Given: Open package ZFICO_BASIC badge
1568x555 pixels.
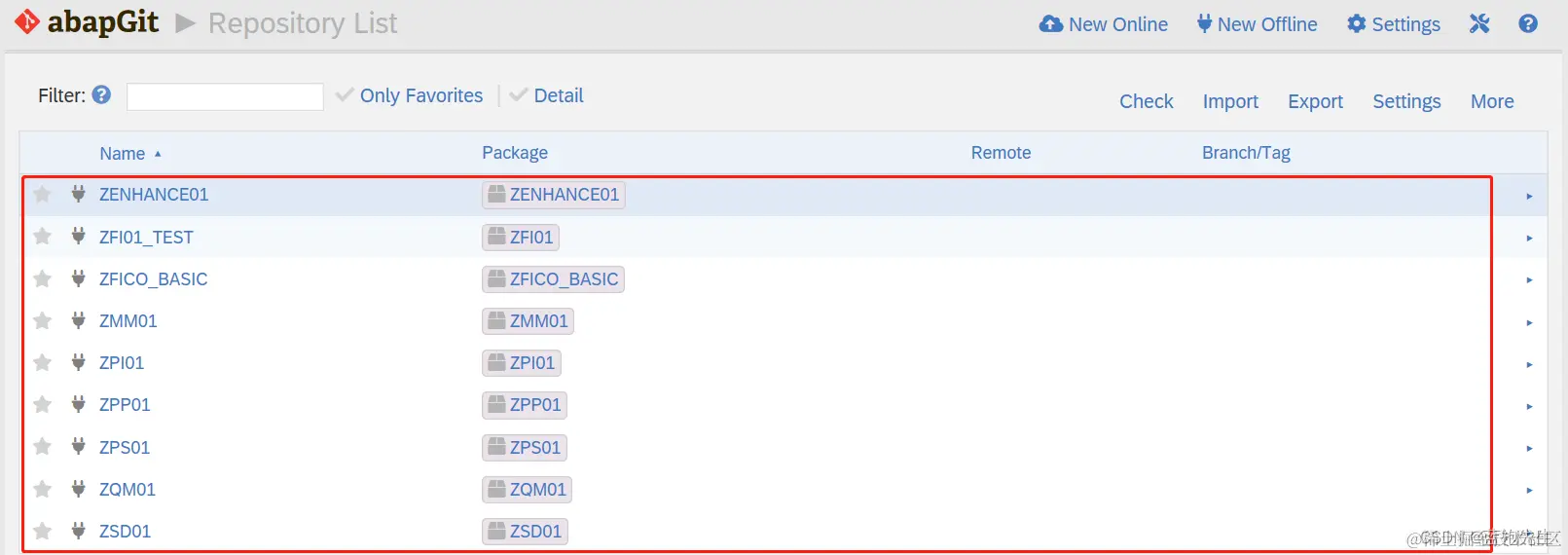Looking at the screenshot, I should click(553, 279).
